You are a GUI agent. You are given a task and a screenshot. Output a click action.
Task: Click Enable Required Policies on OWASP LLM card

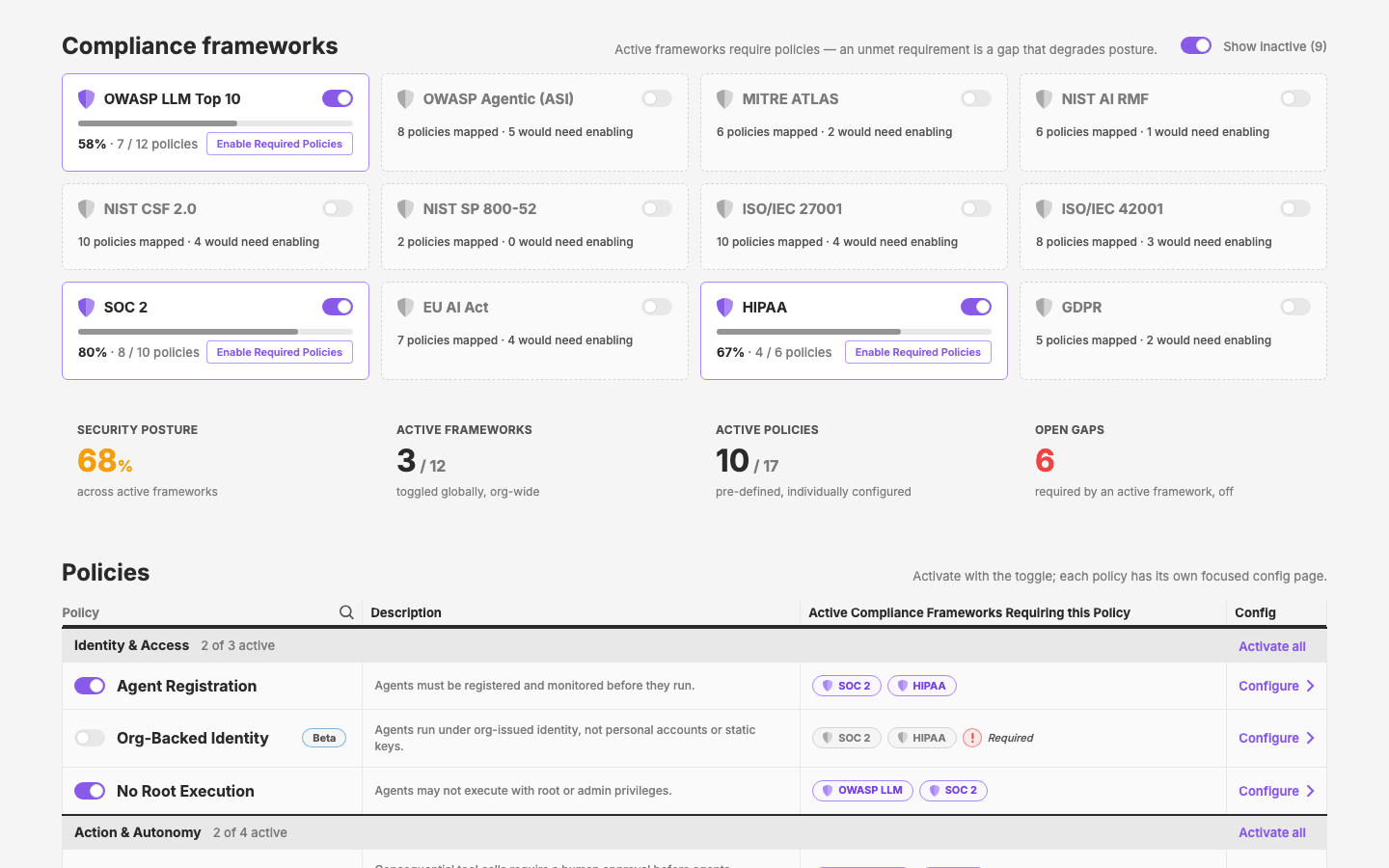point(280,144)
